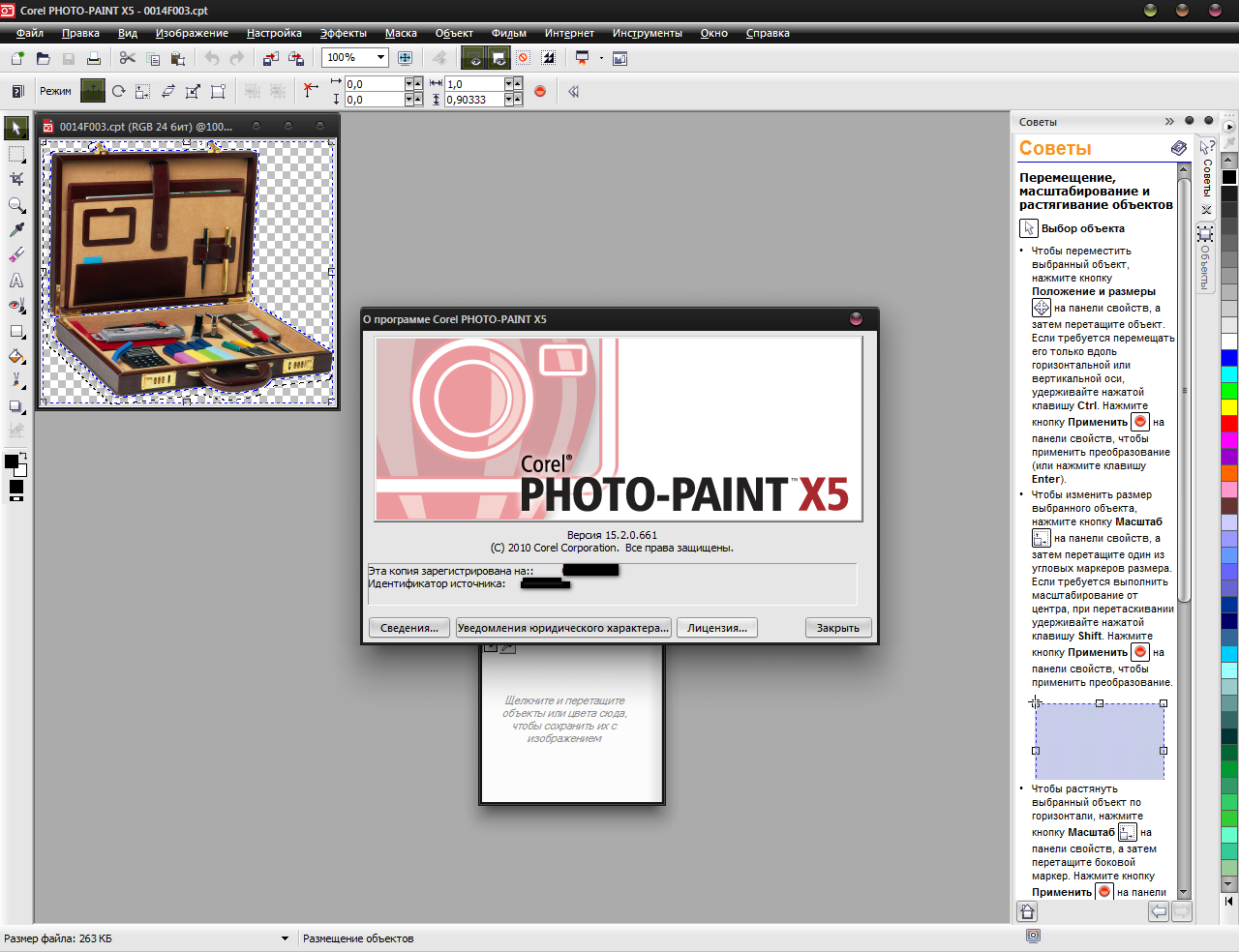
Task: Open vertical scale 0,90333 dropdown arrow
Action: [509, 100]
